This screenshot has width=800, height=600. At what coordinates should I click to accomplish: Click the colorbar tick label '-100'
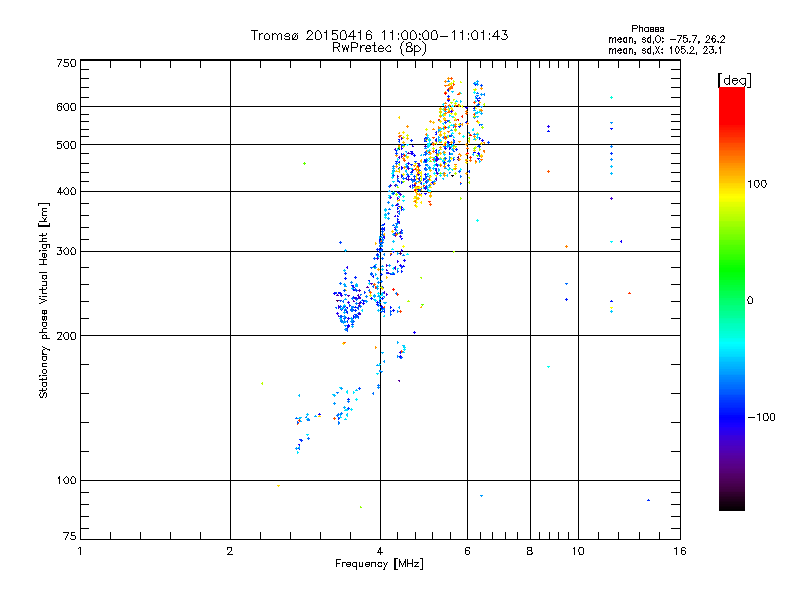[x=761, y=417]
